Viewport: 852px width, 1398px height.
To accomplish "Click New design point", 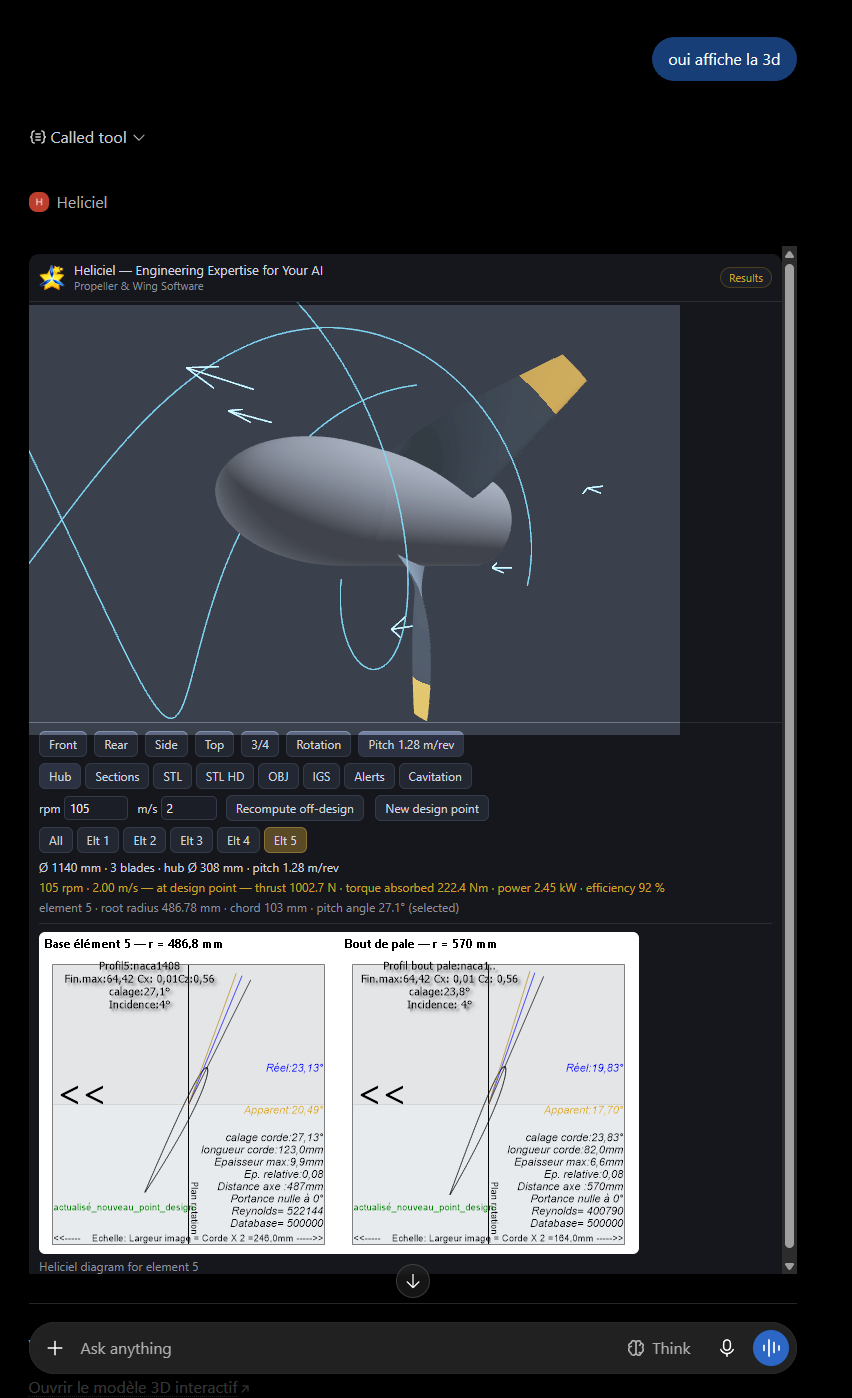I will tap(432, 809).
